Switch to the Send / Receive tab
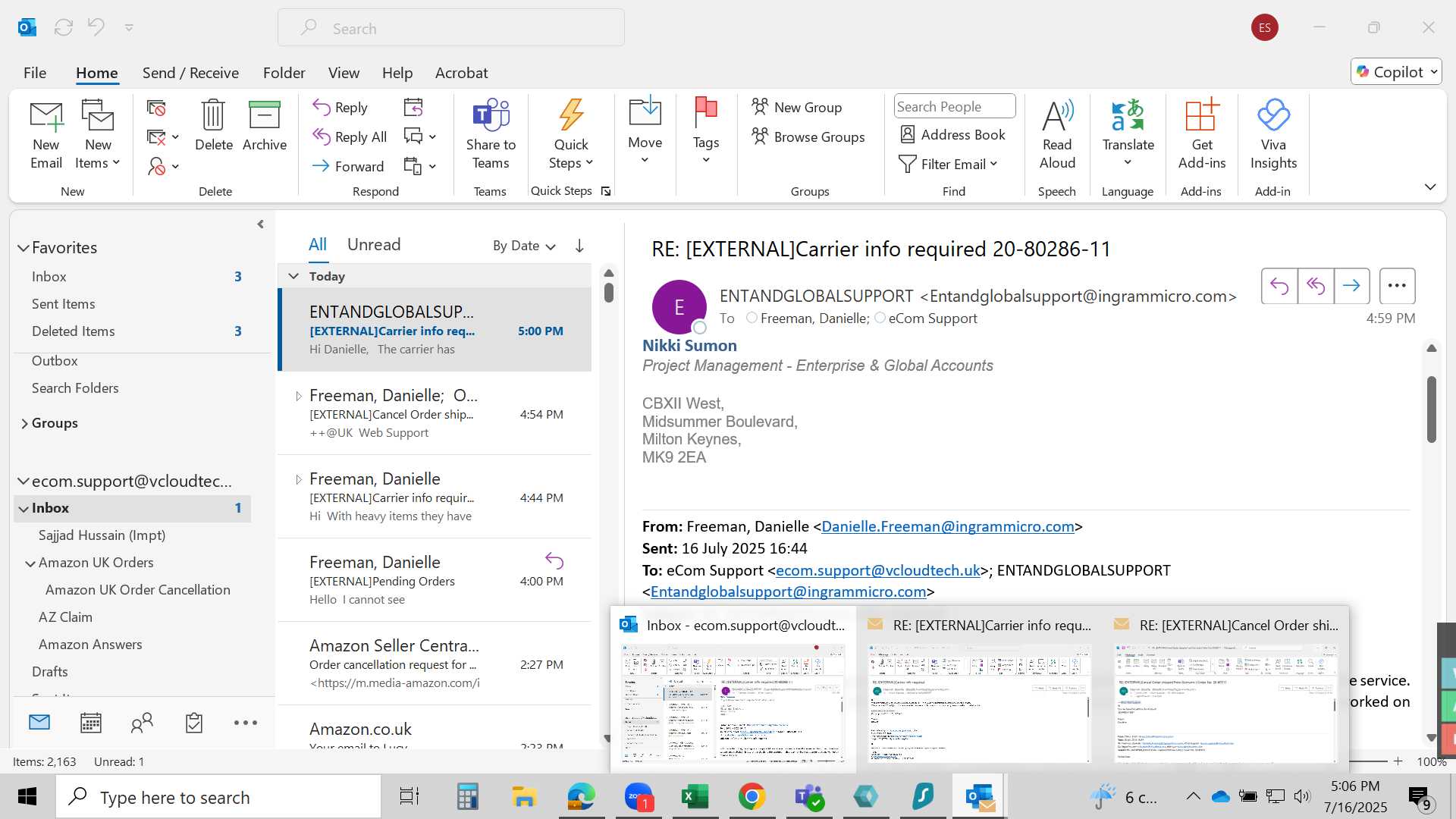This screenshot has width=1456, height=819. [190, 73]
